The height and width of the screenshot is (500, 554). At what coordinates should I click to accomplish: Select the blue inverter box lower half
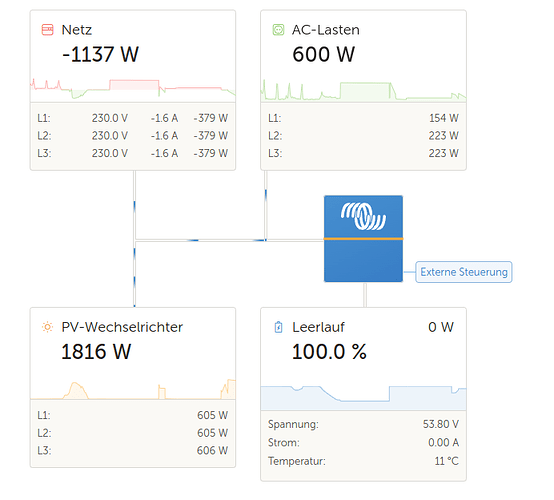click(x=363, y=261)
